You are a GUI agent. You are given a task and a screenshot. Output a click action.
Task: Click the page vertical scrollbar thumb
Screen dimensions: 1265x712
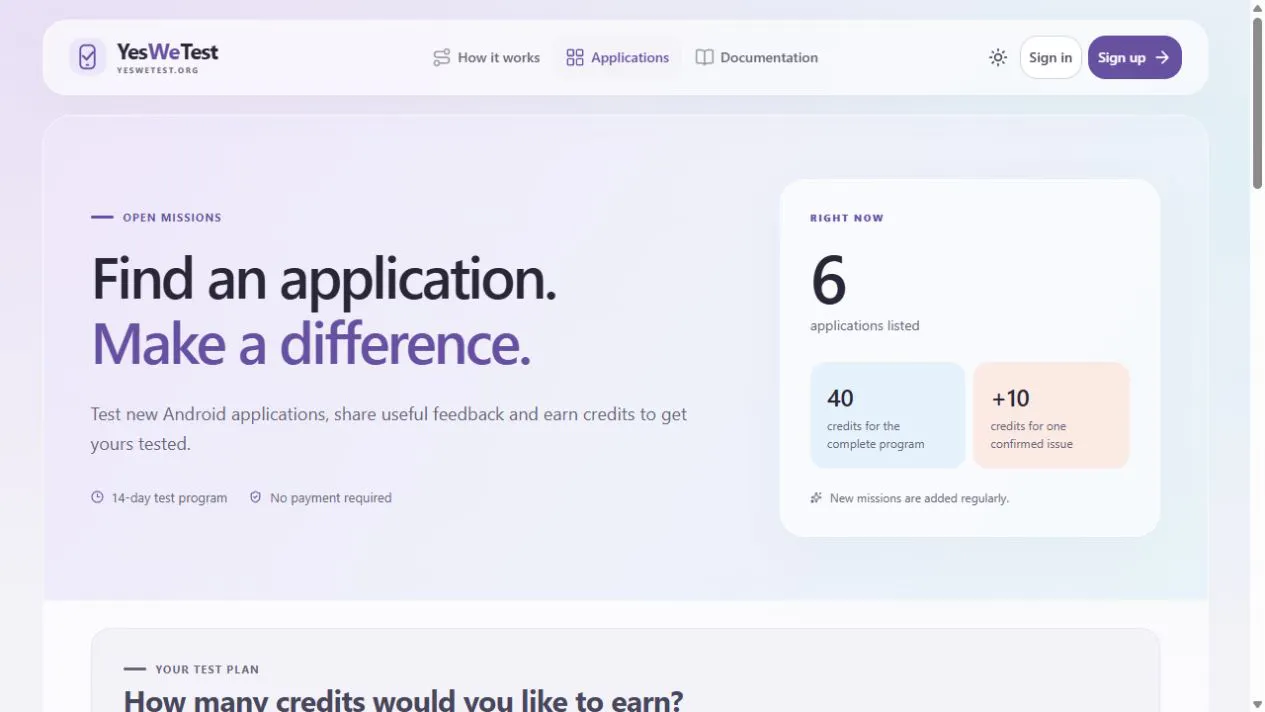[x=1257, y=103]
